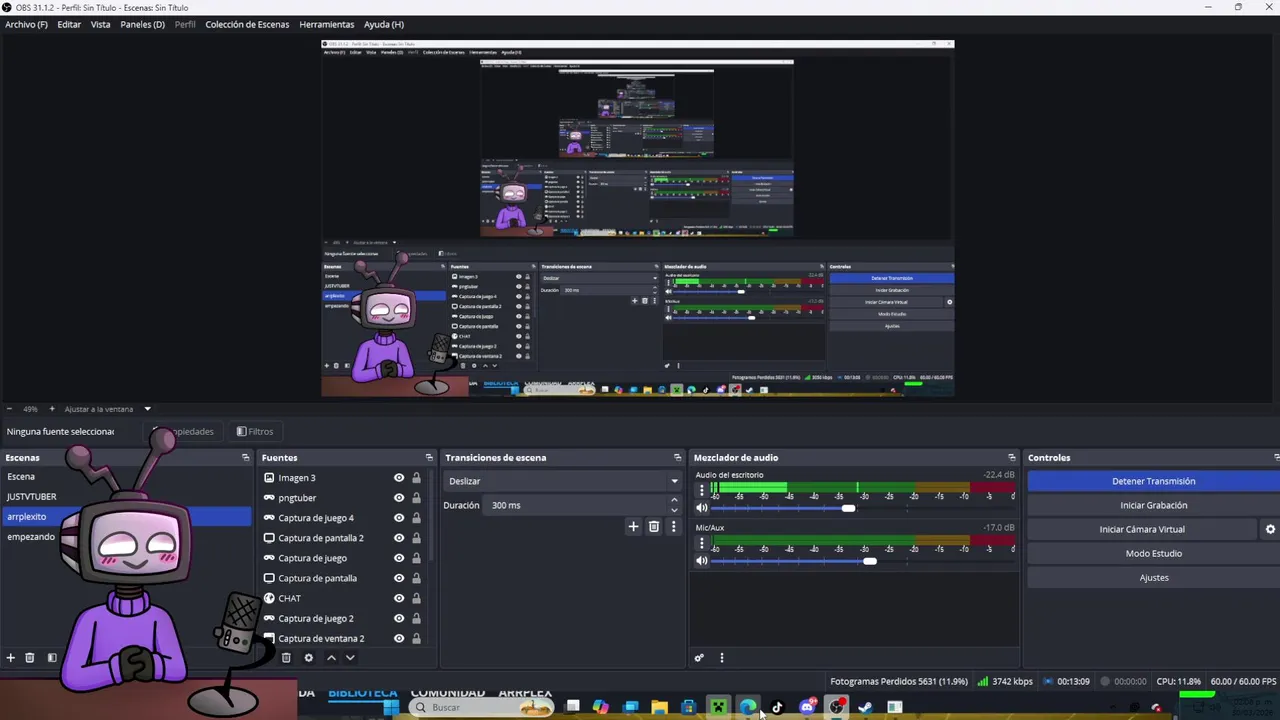Undock the Mezclador de audio panel

pos(1011,458)
